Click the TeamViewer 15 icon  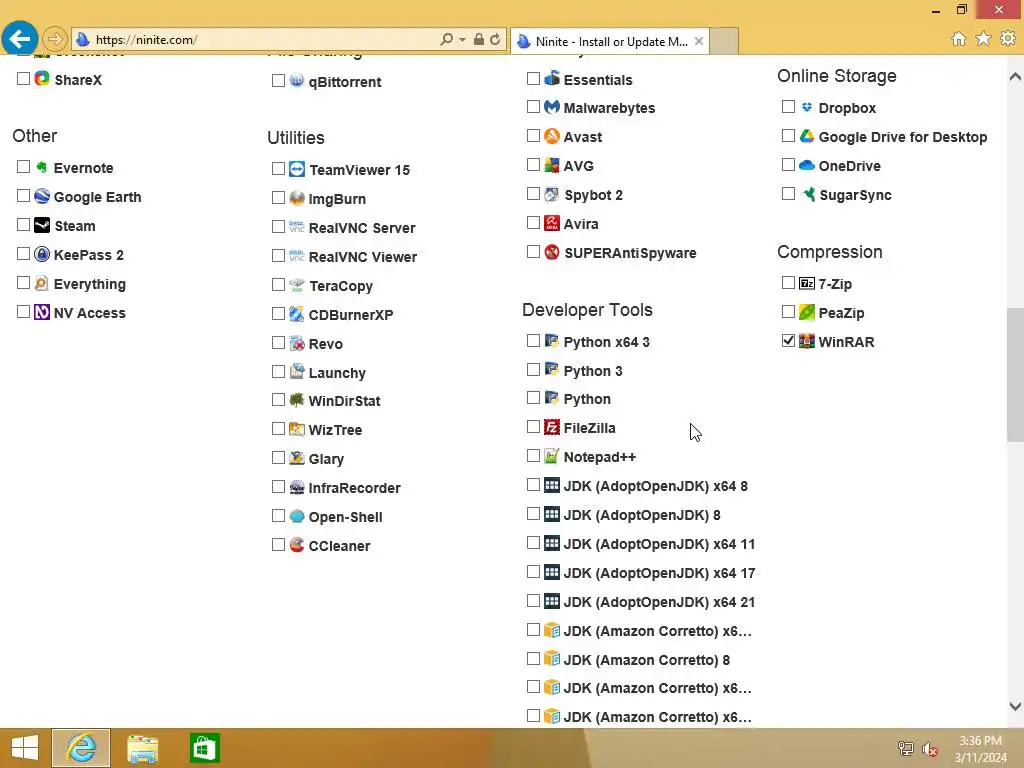click(296, 169)
